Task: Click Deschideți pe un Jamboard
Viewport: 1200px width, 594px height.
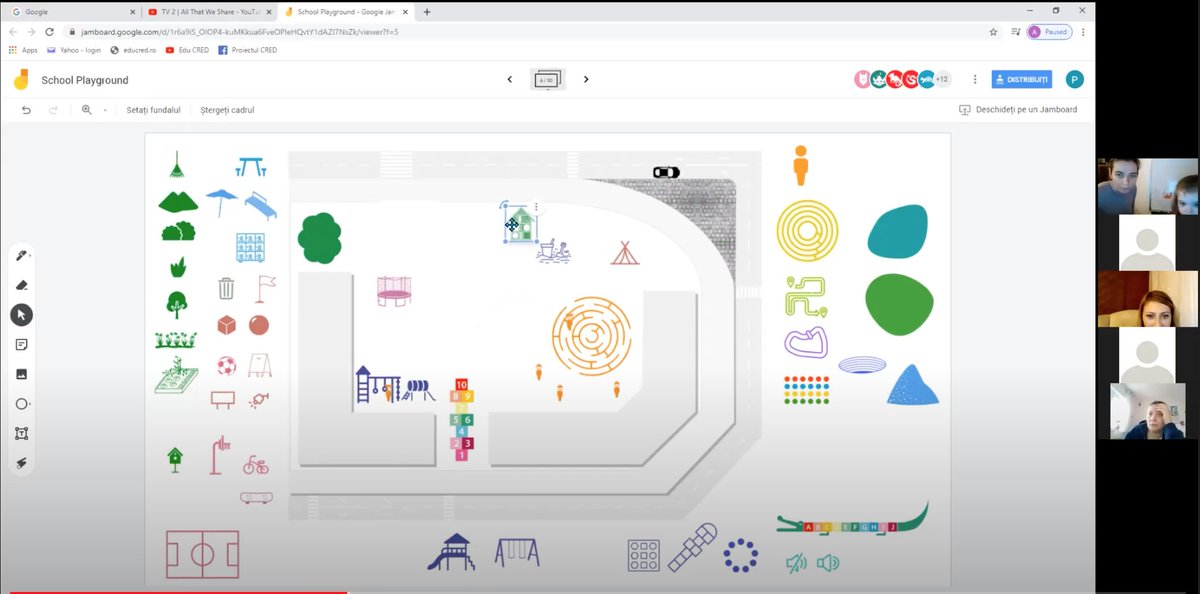Action: click(x=1018, y=110)
